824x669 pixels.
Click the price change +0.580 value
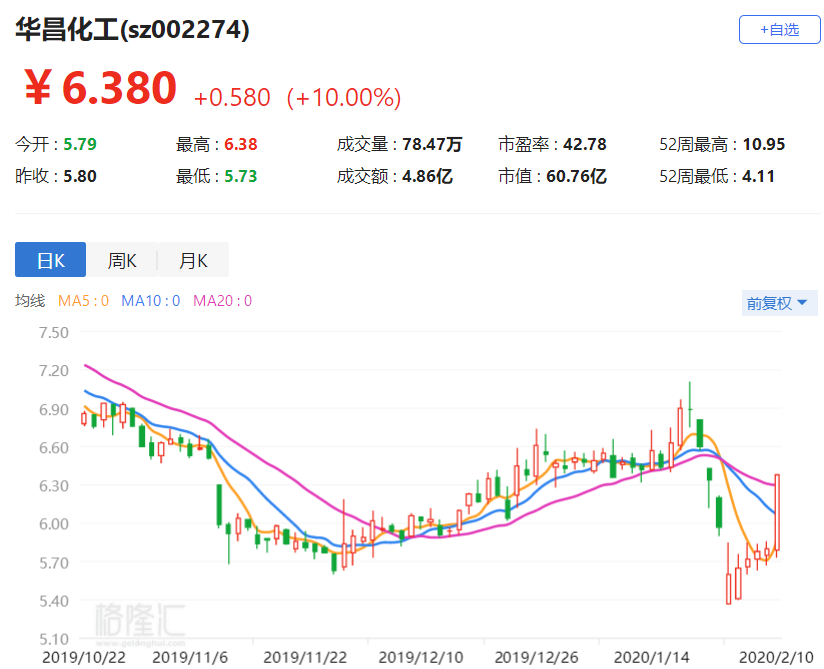coord(232,98)
